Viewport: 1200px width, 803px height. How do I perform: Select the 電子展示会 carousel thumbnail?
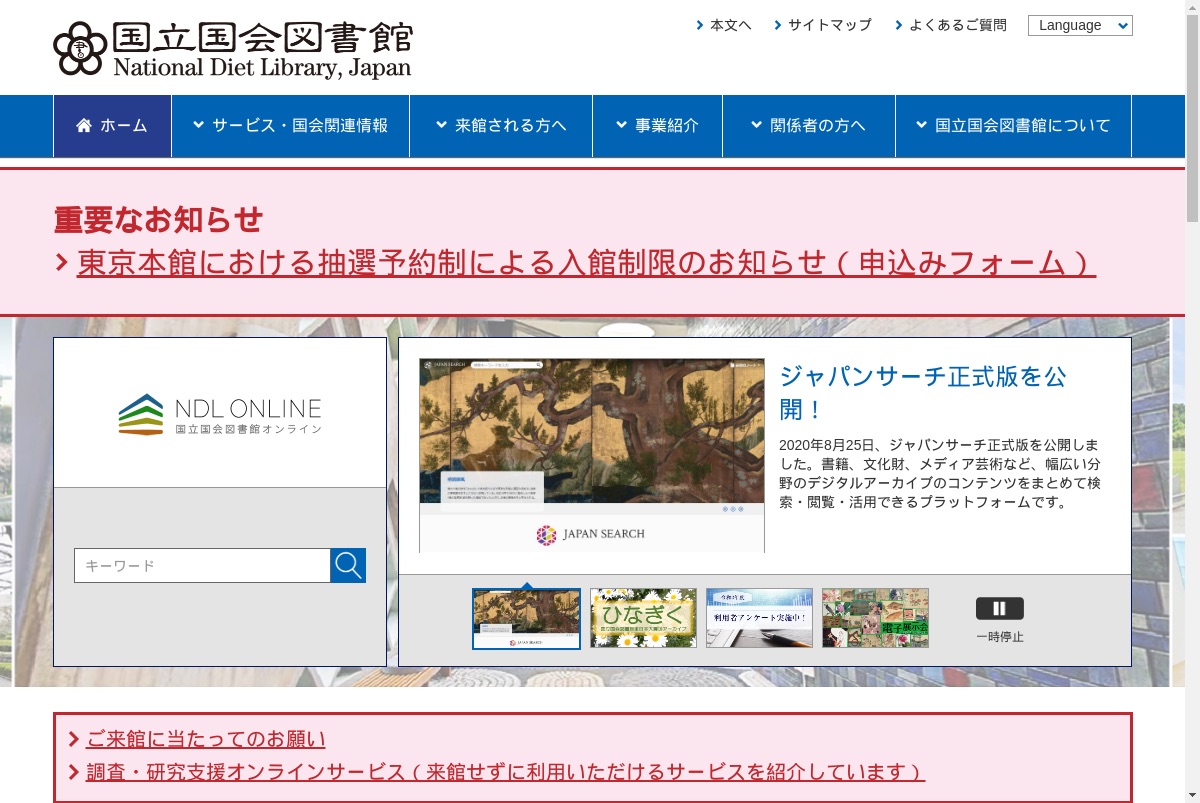[x=875, y=618]
